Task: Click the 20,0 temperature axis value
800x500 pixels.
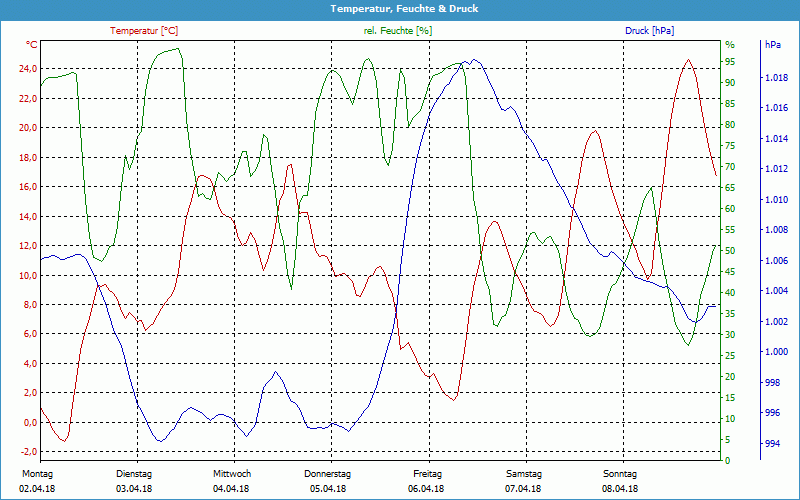Action: click(x=28, y=128)
